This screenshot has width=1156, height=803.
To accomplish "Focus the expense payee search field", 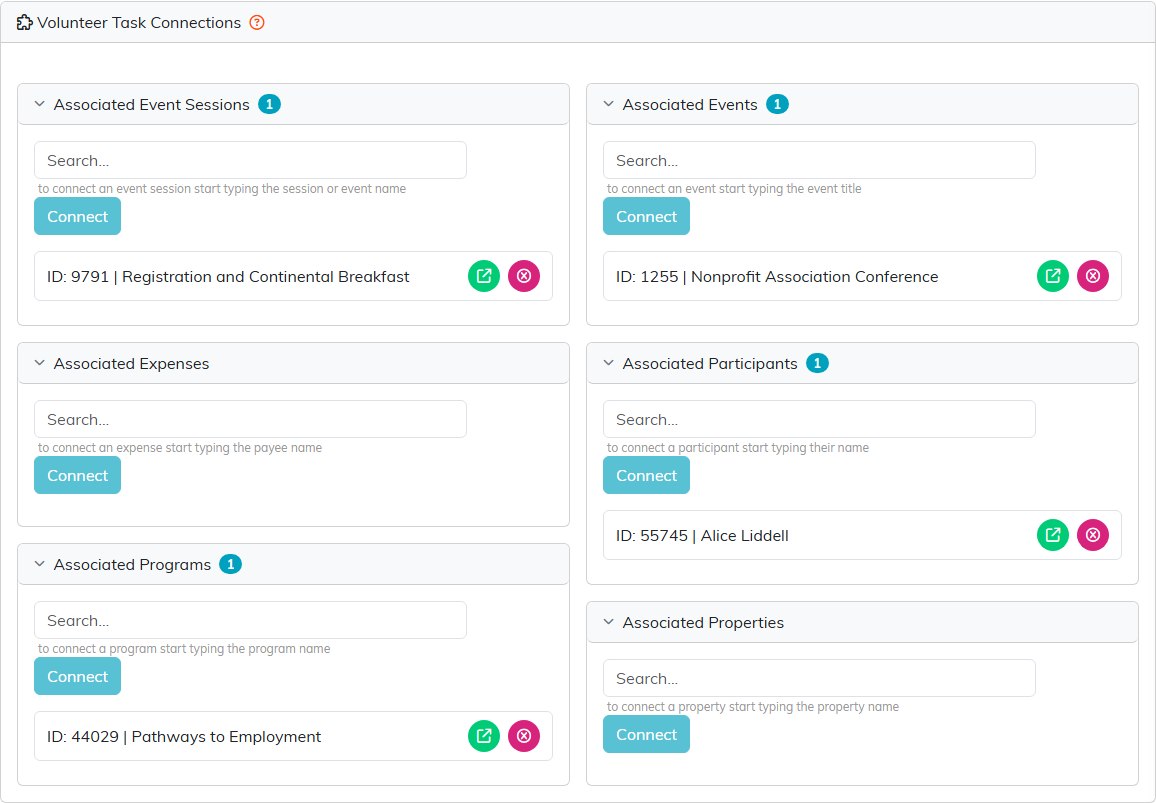I will (x=251, y=420).
